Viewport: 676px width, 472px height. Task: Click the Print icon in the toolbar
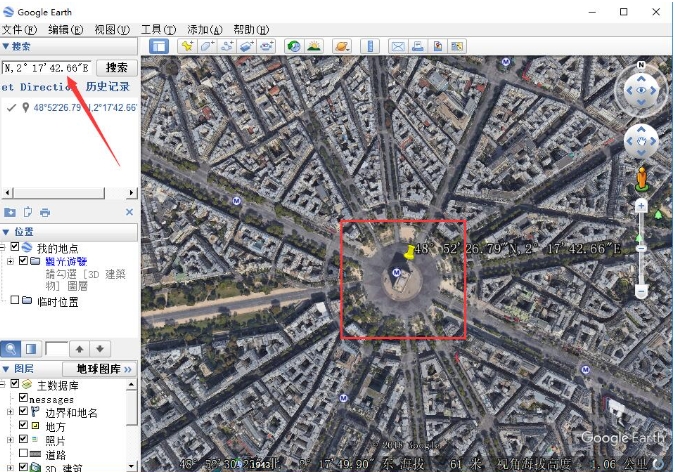pyautogui.click(x=417, y=46)
